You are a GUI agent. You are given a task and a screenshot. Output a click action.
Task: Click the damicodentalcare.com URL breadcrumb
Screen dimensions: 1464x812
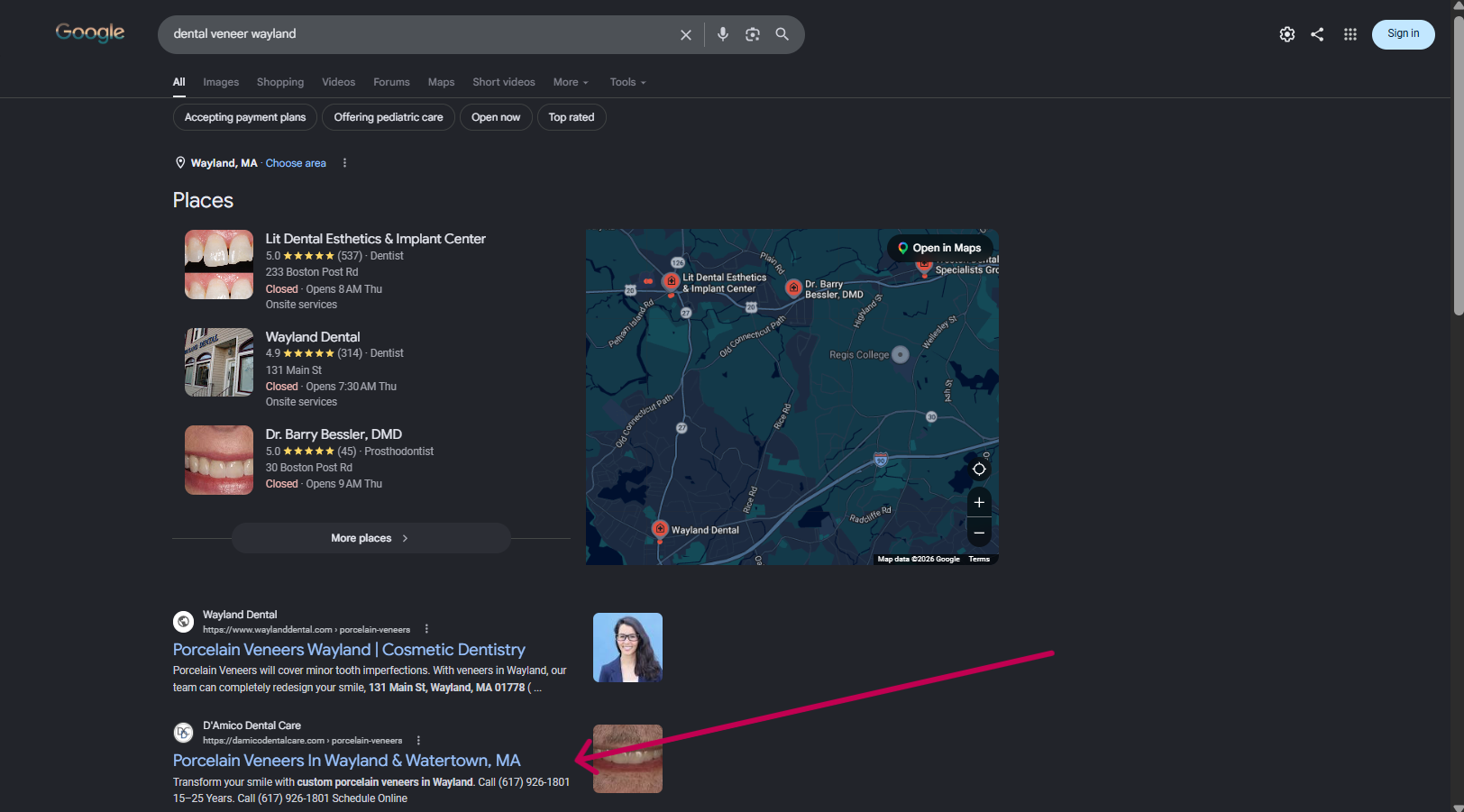tap(303, 741)
